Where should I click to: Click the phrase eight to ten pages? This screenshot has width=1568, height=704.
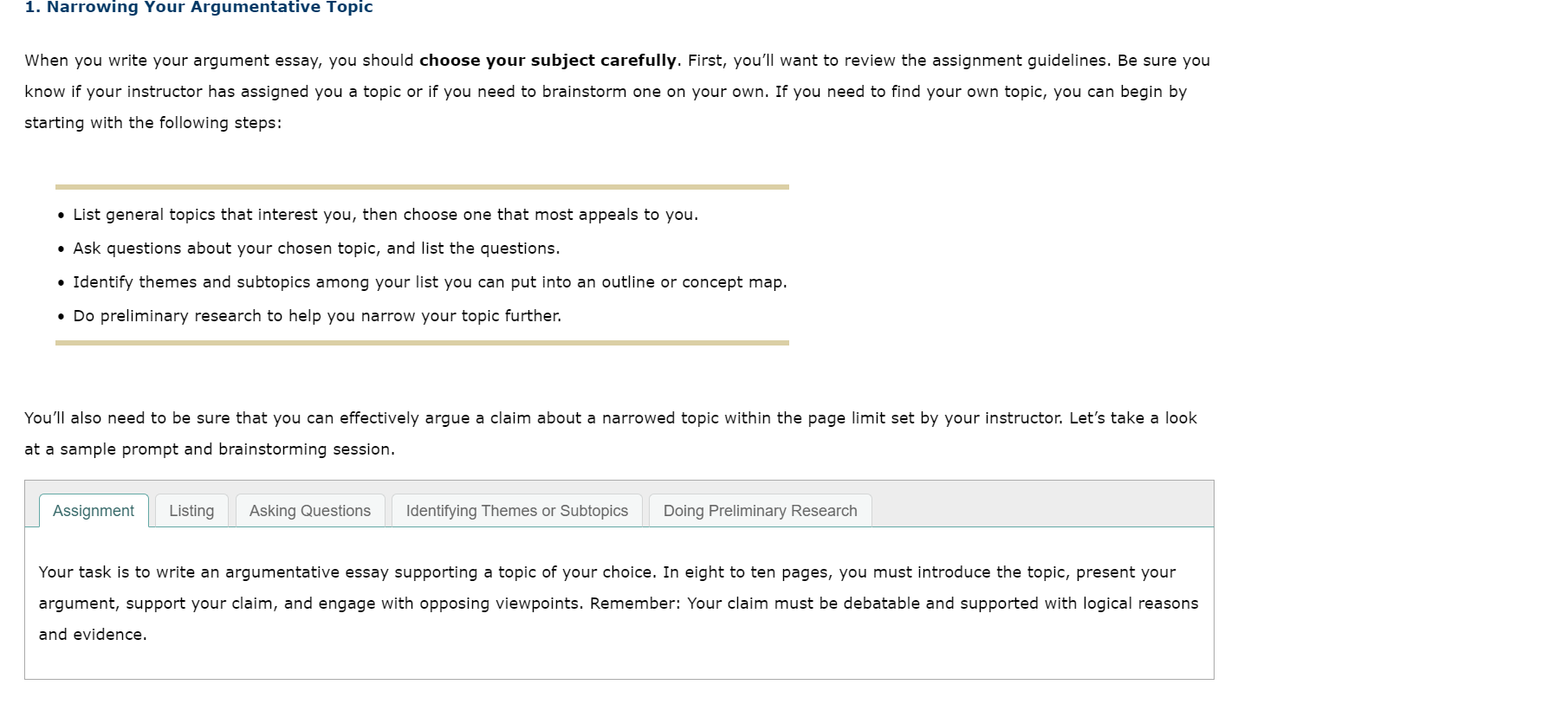pos(750,572)
